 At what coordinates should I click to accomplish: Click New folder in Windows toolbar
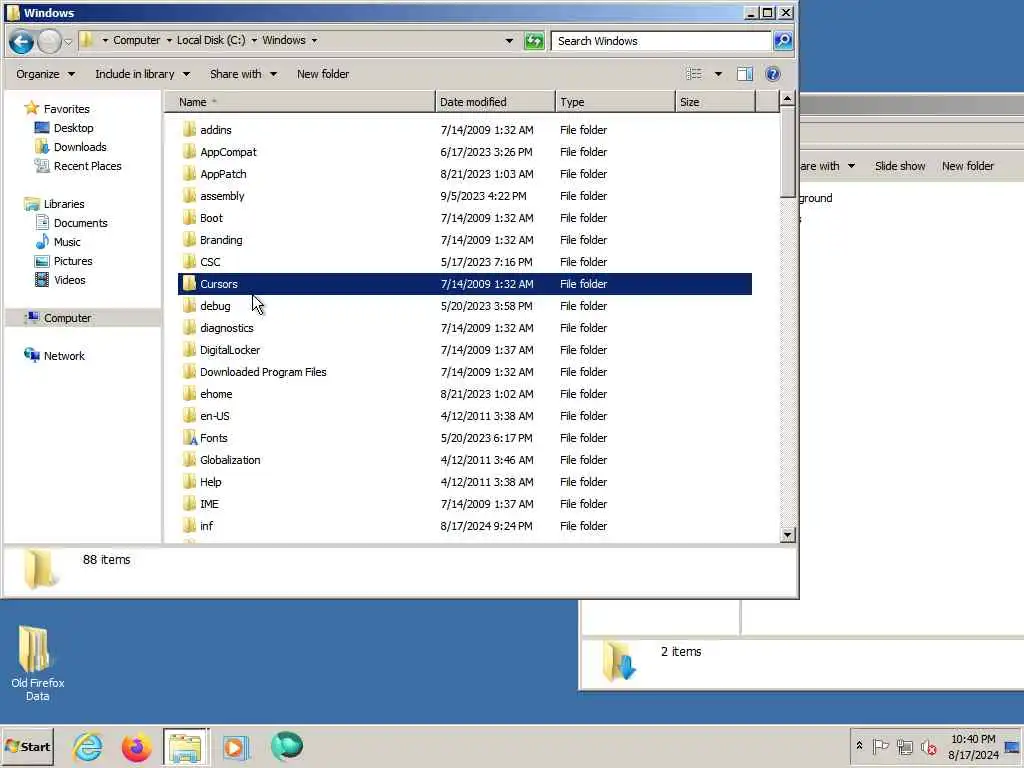[x=323, y=74]
